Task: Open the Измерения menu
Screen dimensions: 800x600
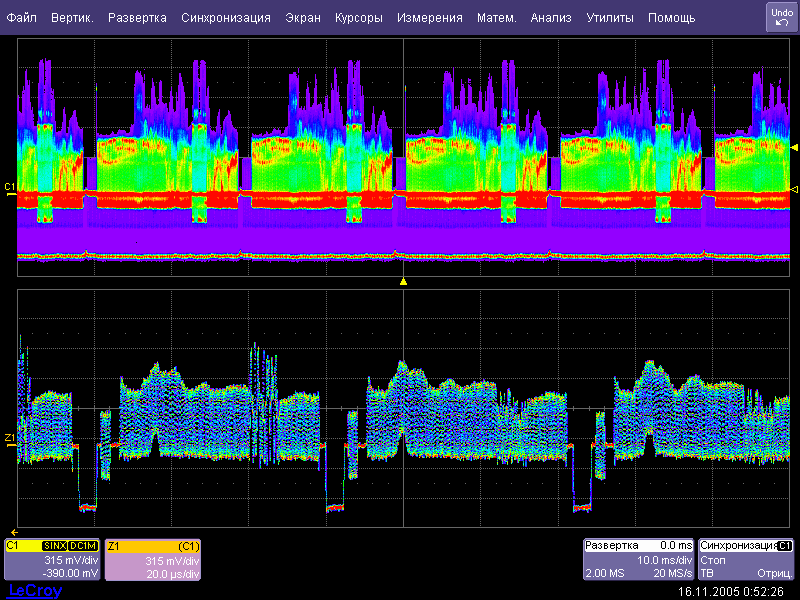Action: pos(429,18)
